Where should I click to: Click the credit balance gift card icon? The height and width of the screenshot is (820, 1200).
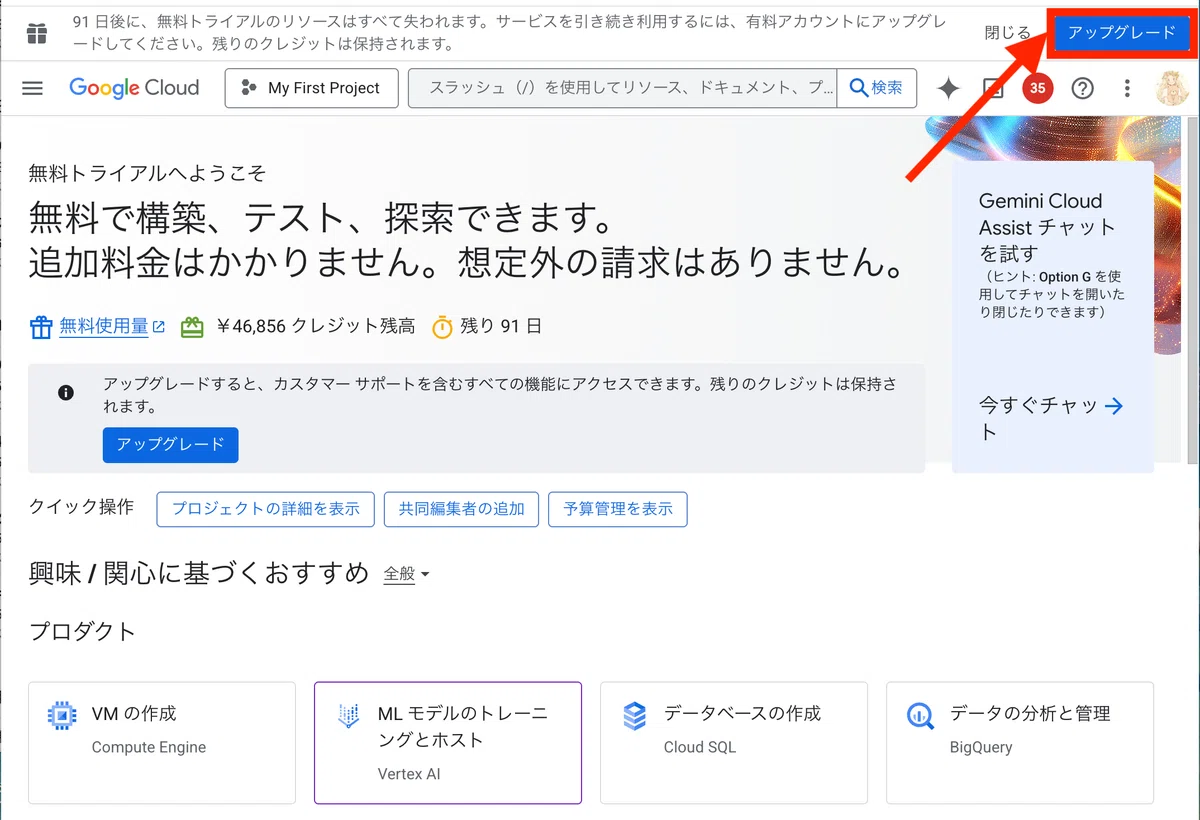[192, 327]
